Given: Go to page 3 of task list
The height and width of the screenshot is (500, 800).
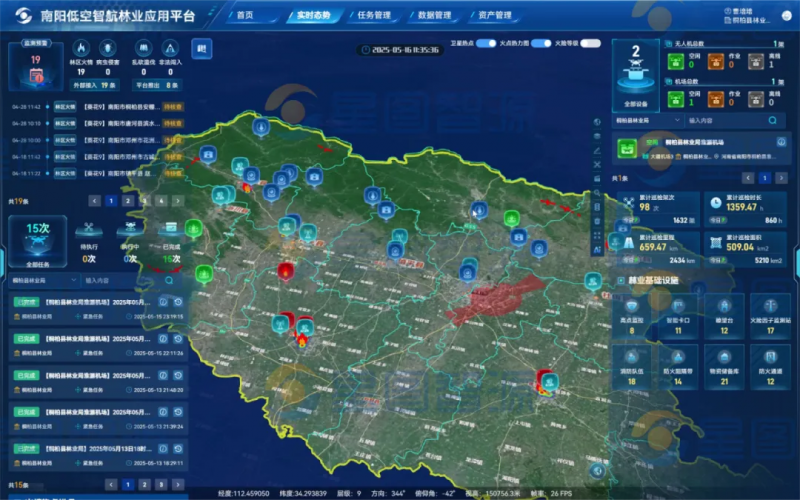Looking at the screenshot, I should (x=161, y=484).
